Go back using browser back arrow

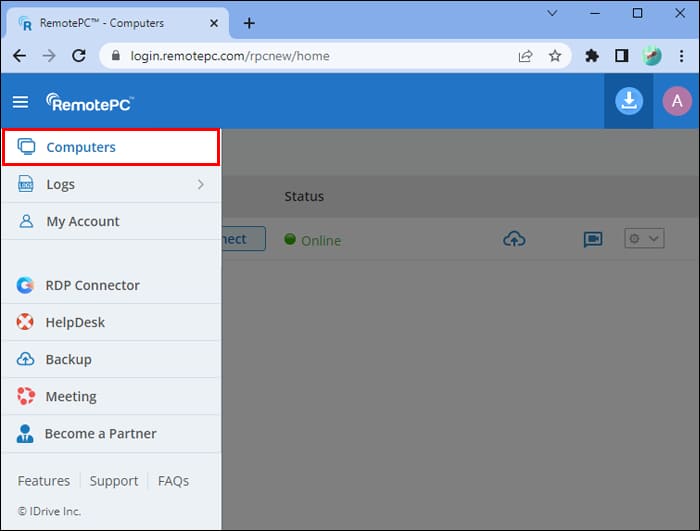(20, 56)
